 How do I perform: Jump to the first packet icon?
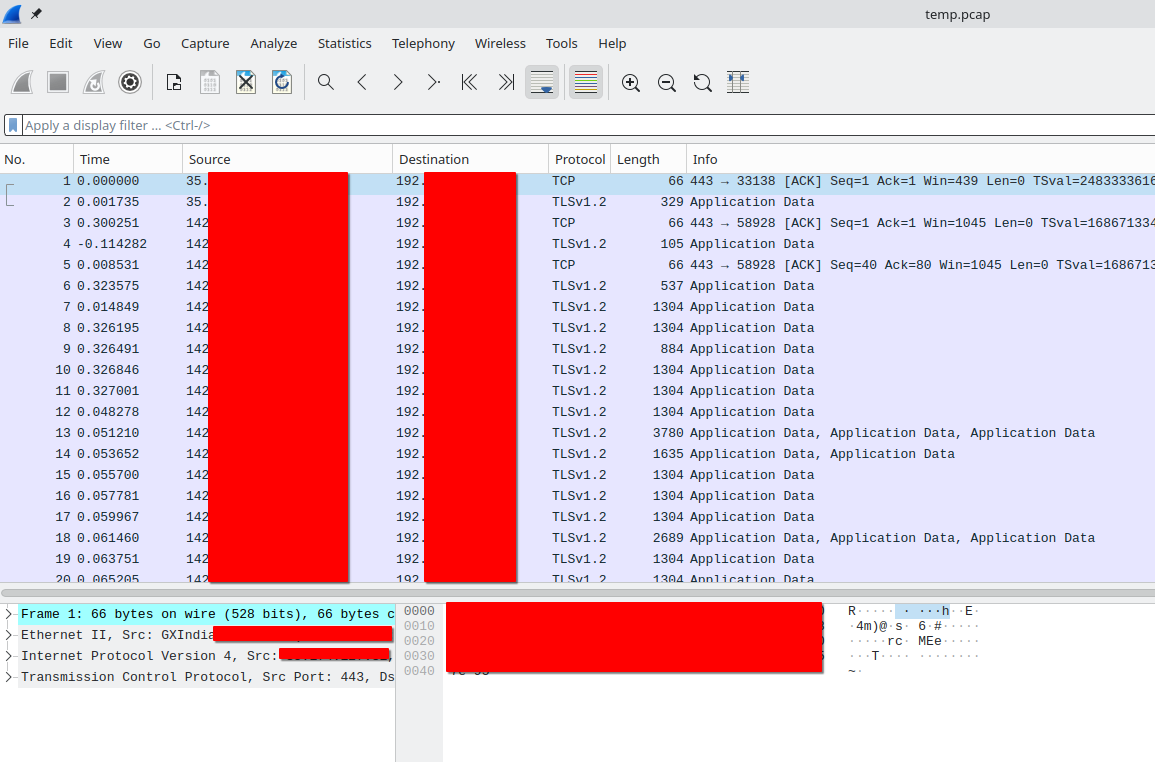tap(468, 82)
